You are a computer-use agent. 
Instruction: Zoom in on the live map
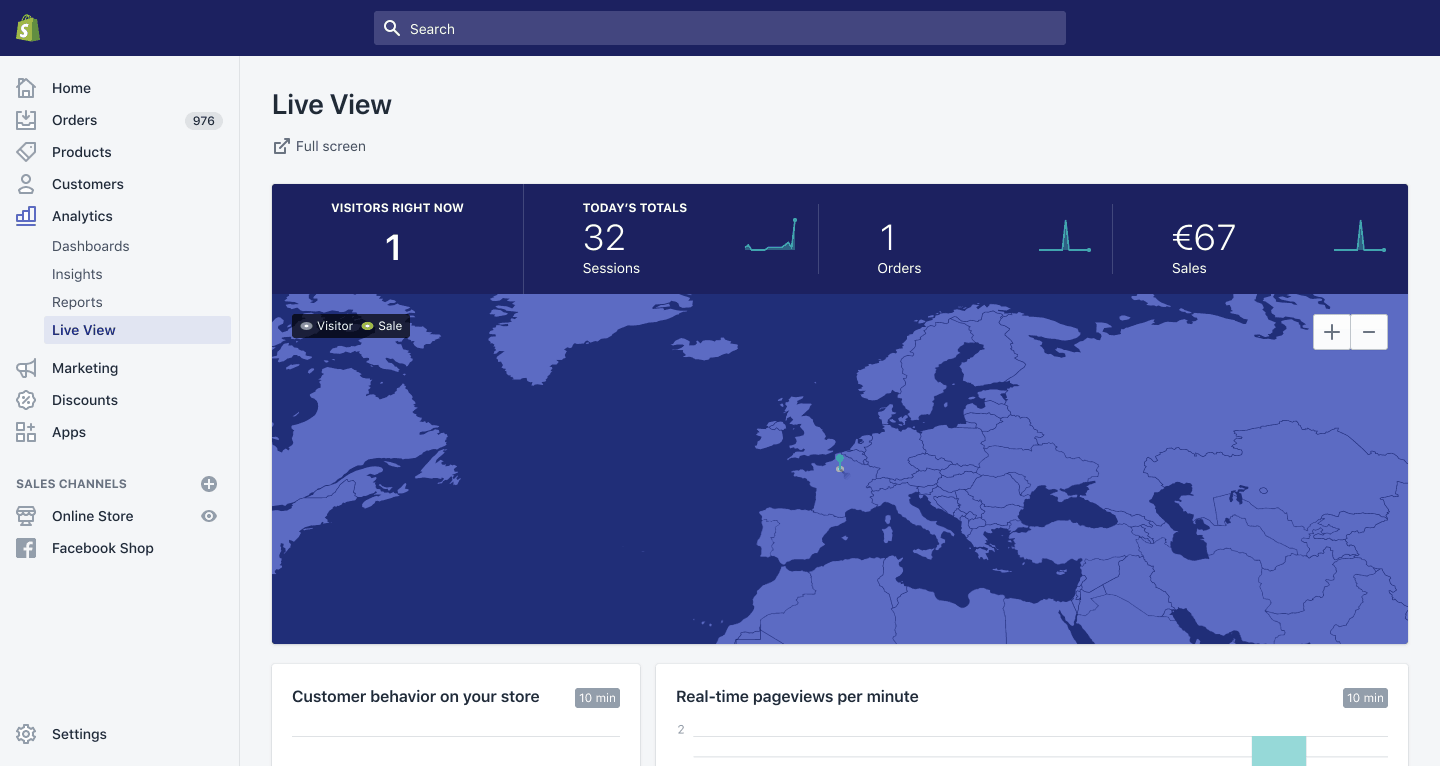[1332, 332]
